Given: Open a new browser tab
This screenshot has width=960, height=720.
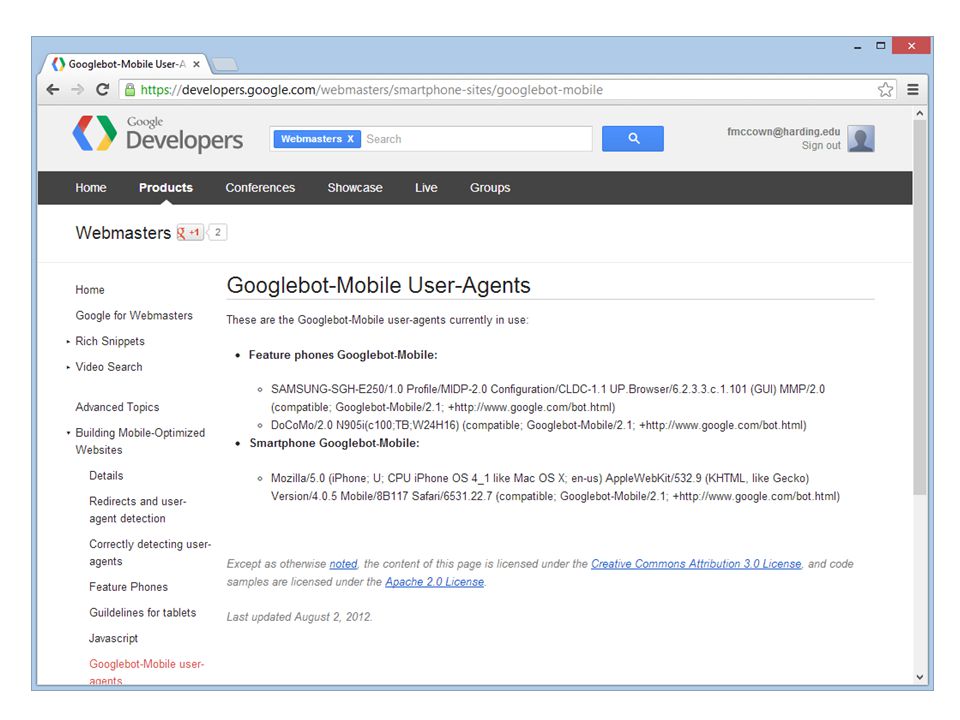Looking at the screenshot, I should [x=225, y=64].
